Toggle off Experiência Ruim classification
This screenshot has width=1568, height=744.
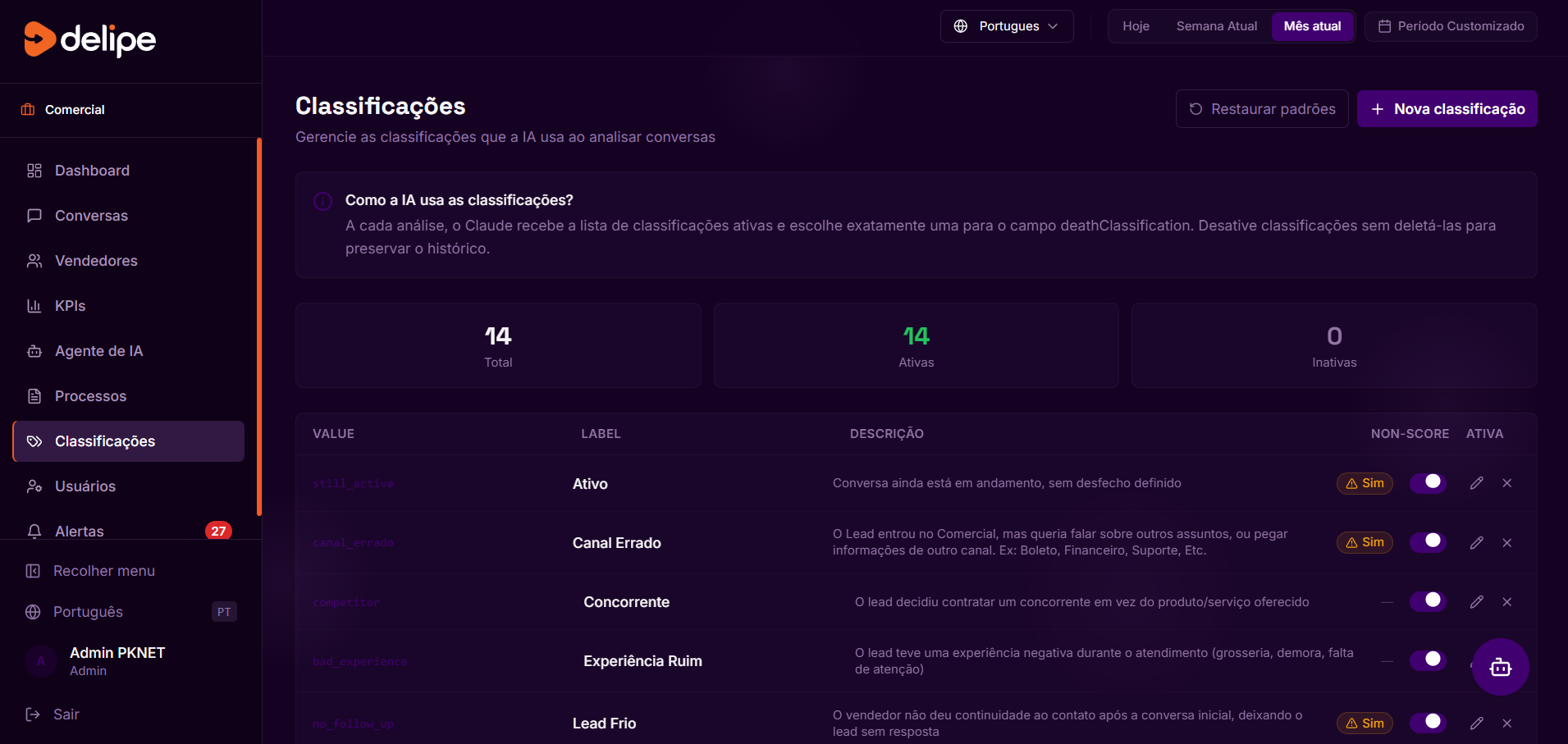(x=1428, y=660)
